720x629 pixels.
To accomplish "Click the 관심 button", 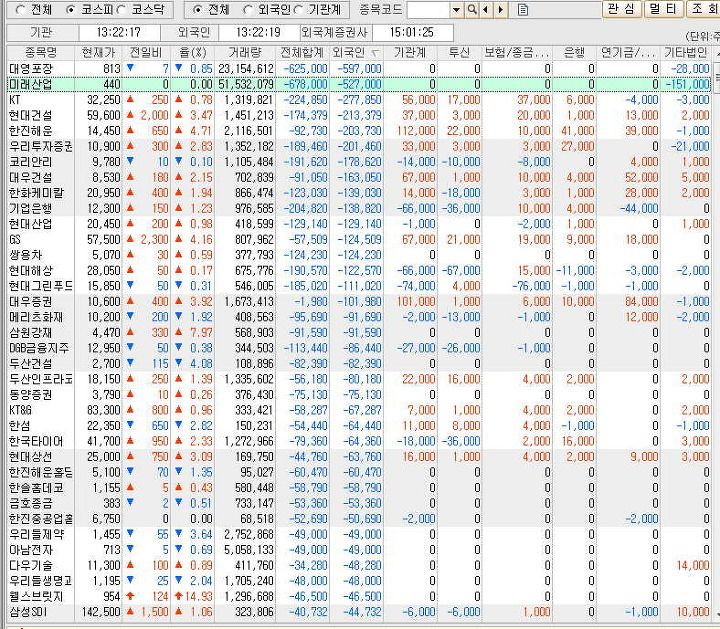I will (621, 9).
